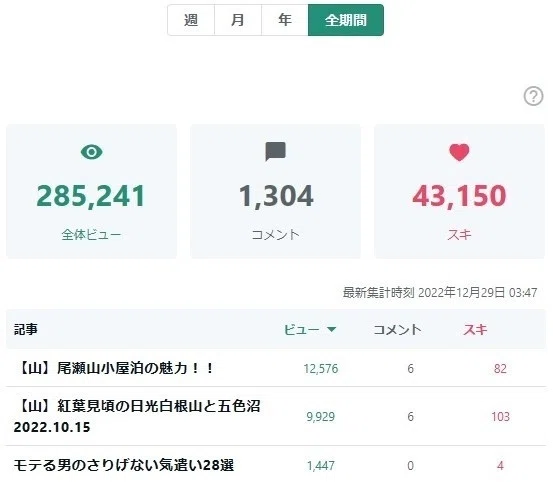
Task: Select the 週 period tab
Action: click(191, 20)
